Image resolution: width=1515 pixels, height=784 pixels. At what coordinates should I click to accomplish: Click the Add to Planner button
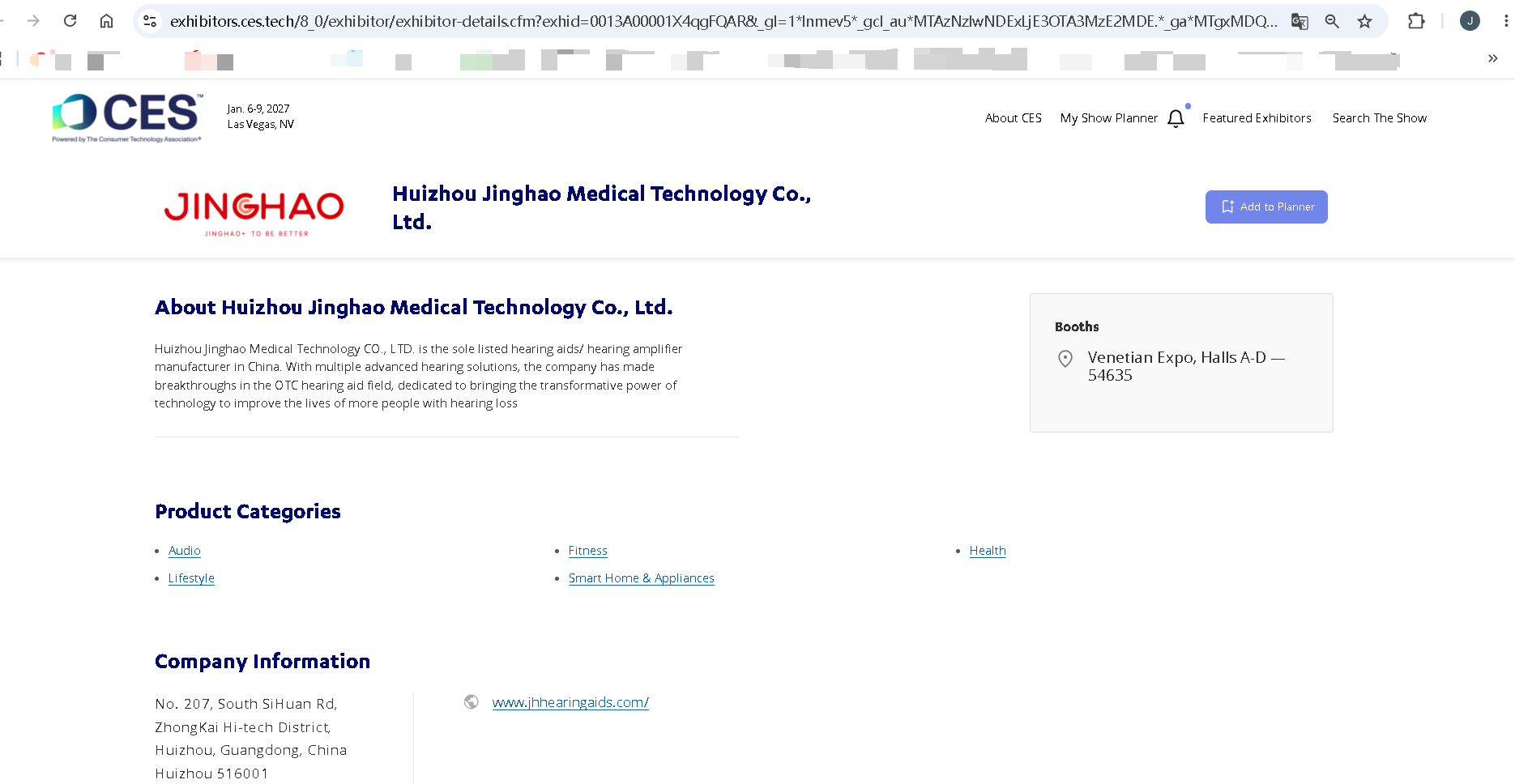[1266, 207]
